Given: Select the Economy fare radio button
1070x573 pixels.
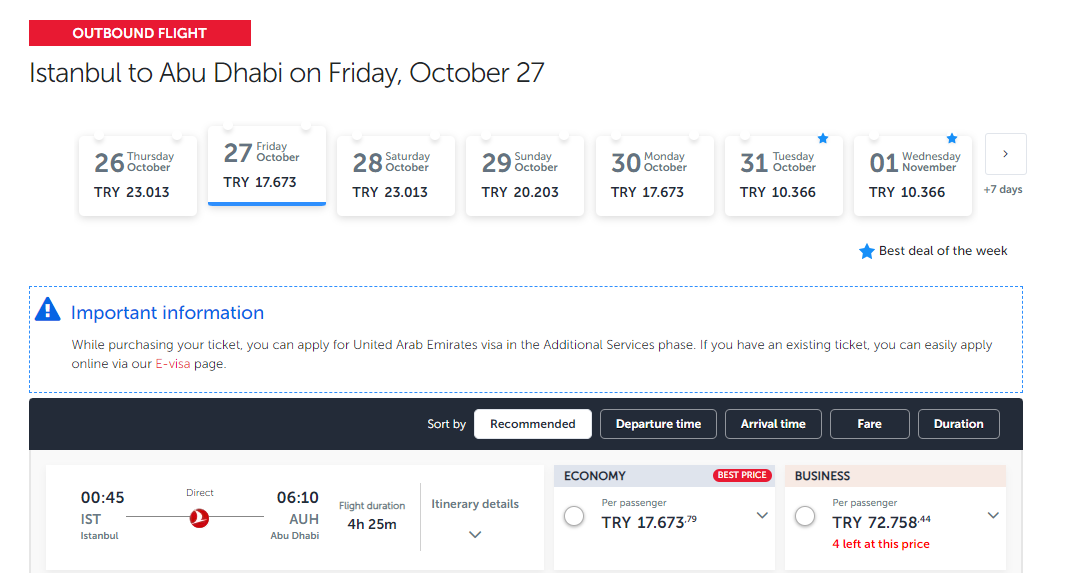Looking at the screenshot, I should tap(574, 516).
